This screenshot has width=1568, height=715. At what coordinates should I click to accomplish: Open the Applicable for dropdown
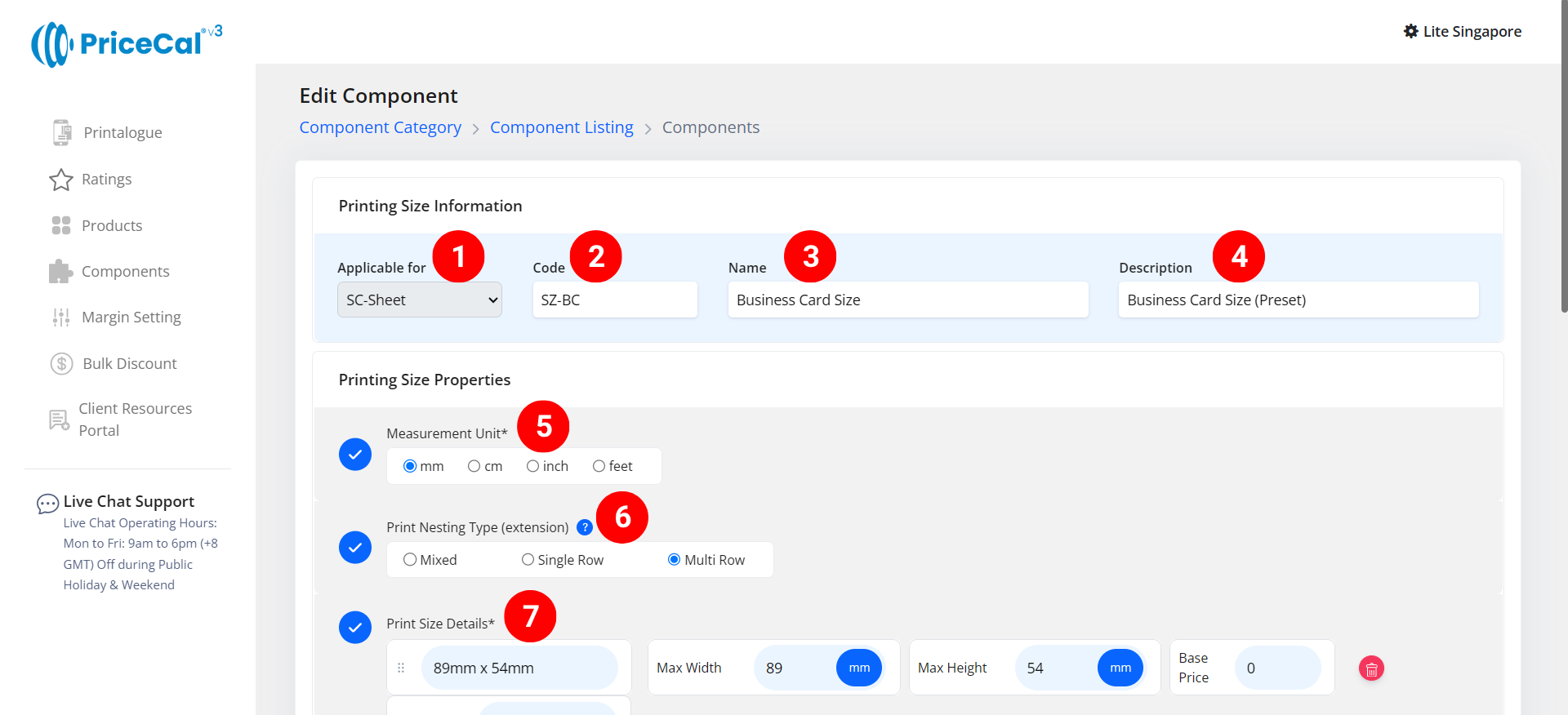tap(420, 300)
